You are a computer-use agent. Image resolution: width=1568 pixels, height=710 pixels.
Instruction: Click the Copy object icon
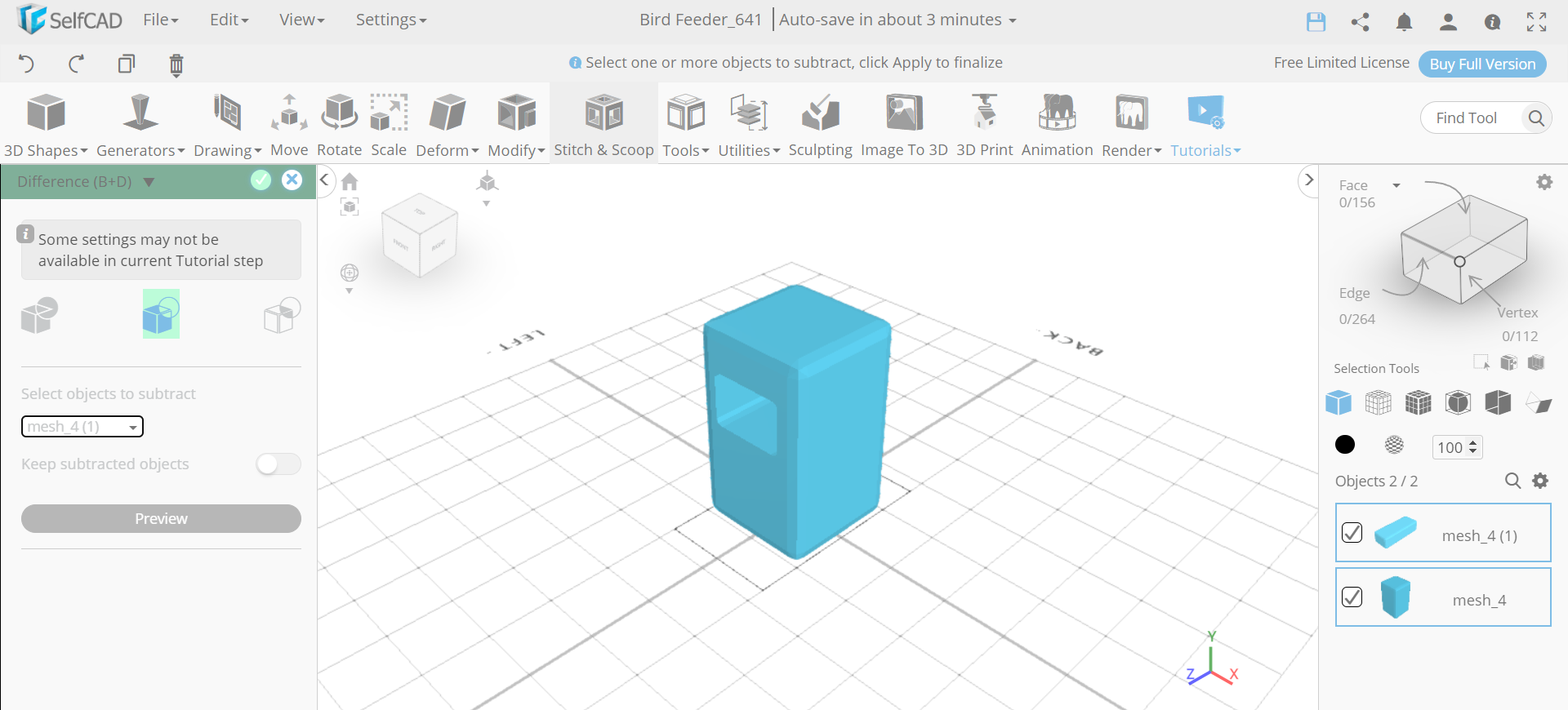pyautogui.click(x=127, y=64)
